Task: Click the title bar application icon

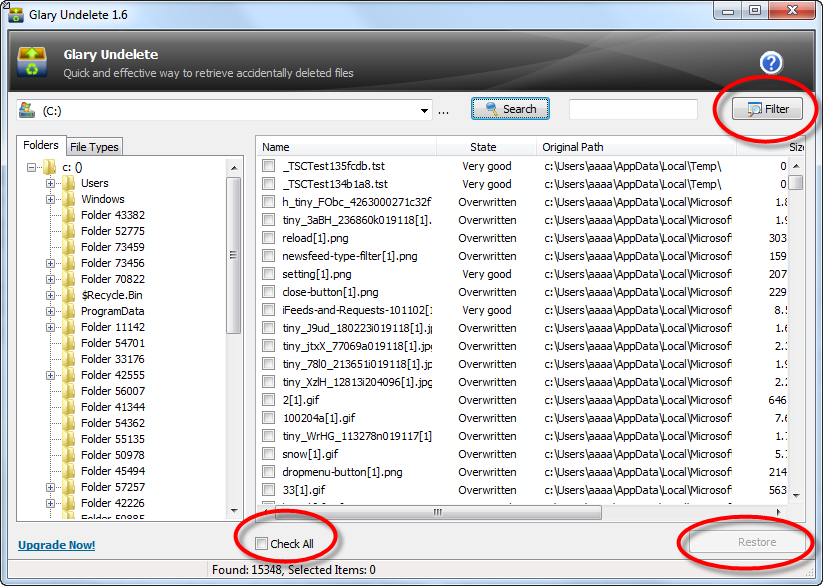Action: [16, 15]
